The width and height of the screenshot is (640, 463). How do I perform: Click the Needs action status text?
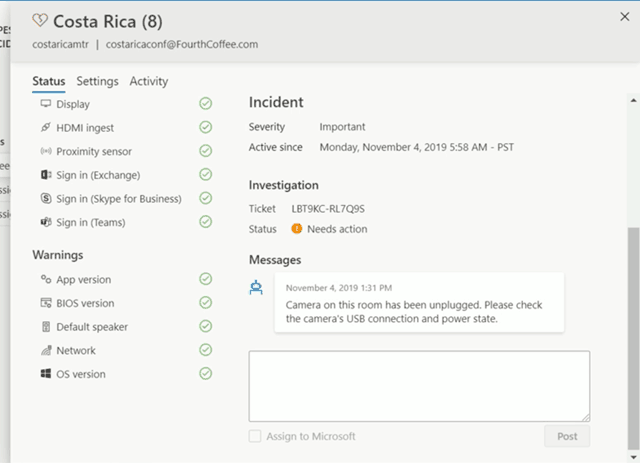point(337,229)
